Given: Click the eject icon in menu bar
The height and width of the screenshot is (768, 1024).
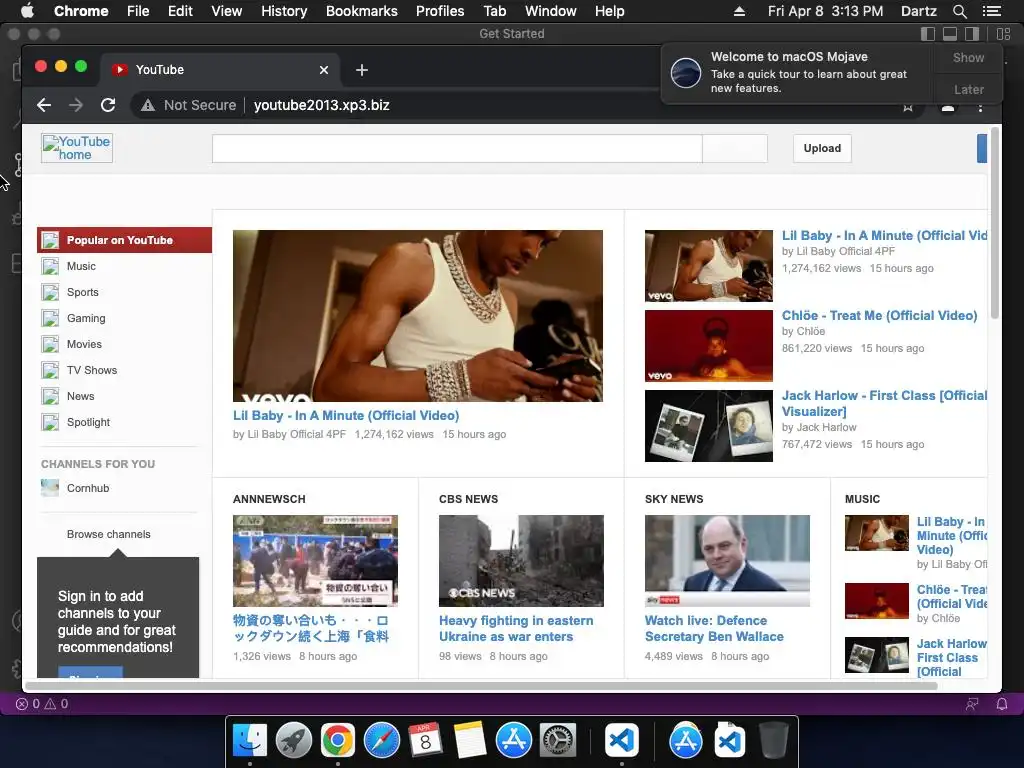Looking at the screenshot, I should click(739, 11).
